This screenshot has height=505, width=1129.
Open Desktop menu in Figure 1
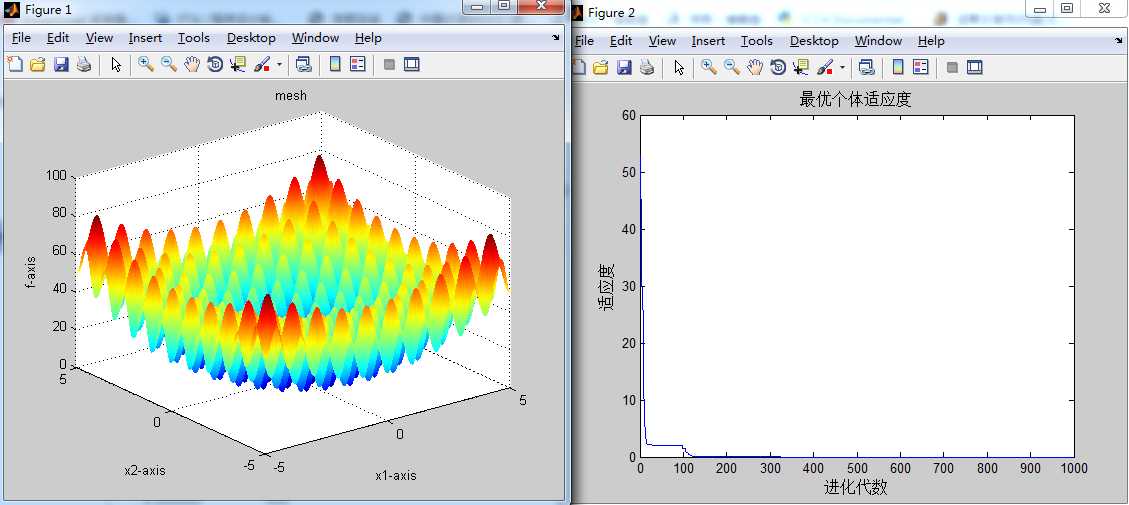click(x=251, y=38)
